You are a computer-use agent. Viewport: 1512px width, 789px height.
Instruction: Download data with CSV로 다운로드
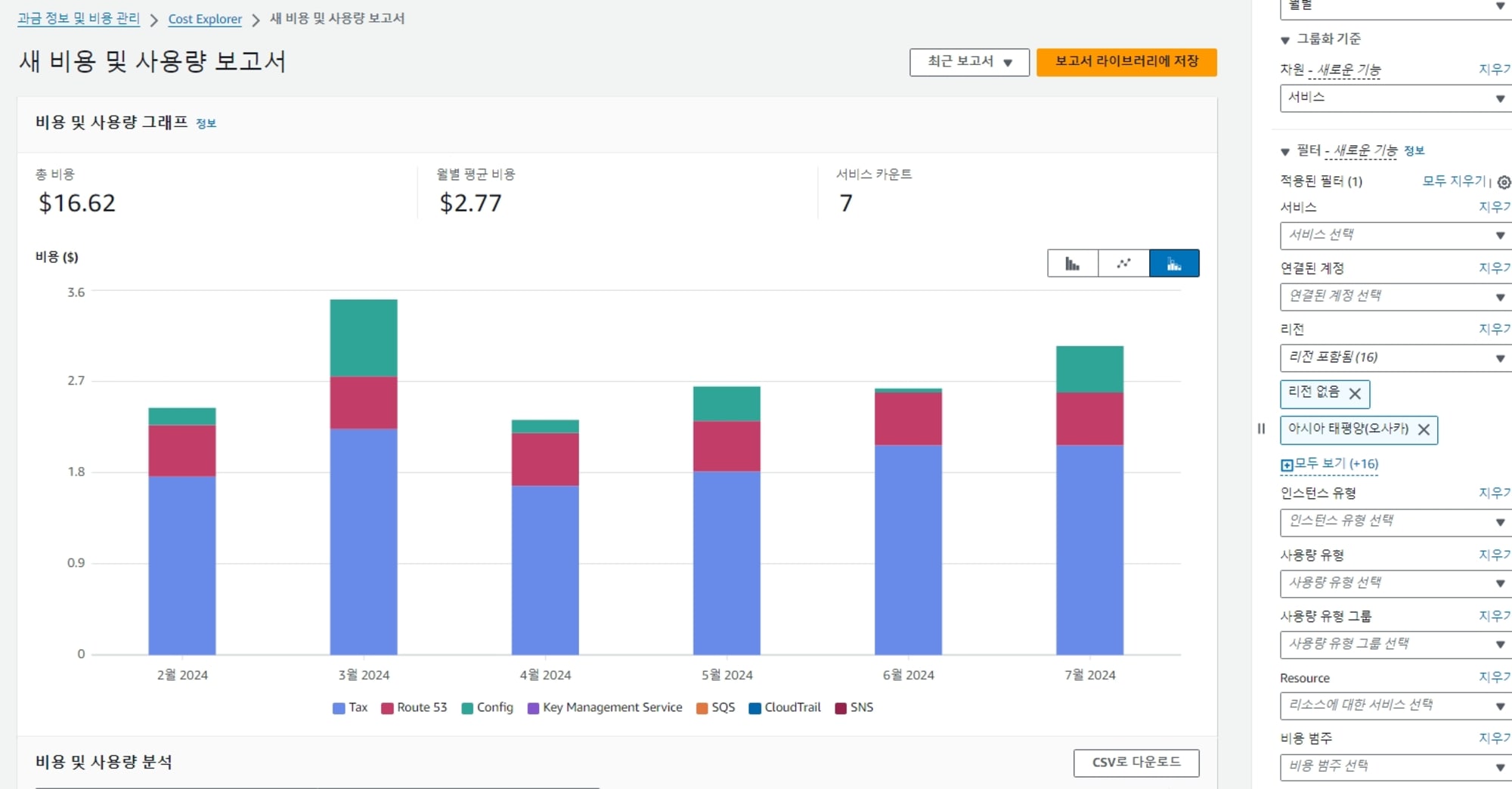point(1136,763)
